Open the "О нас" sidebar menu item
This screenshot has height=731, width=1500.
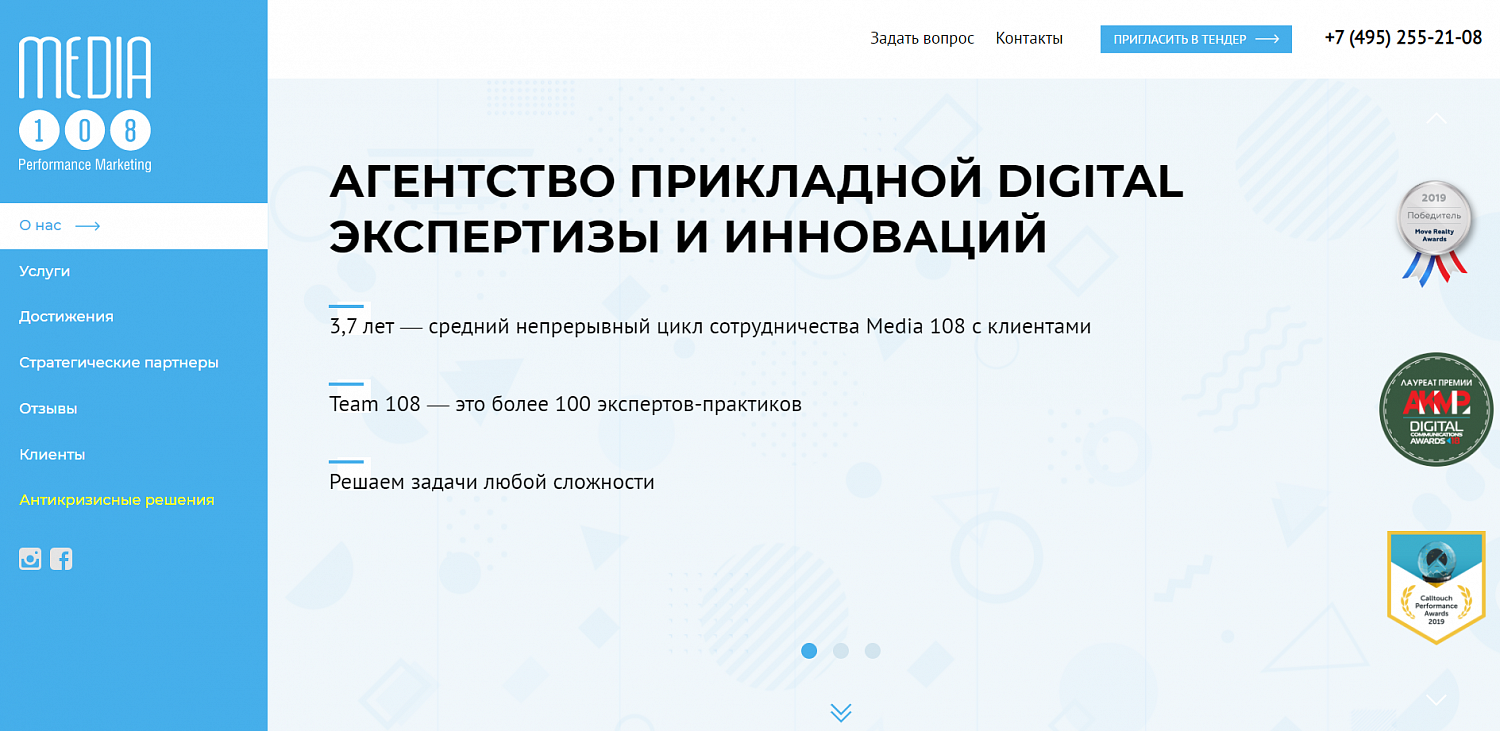134,226
